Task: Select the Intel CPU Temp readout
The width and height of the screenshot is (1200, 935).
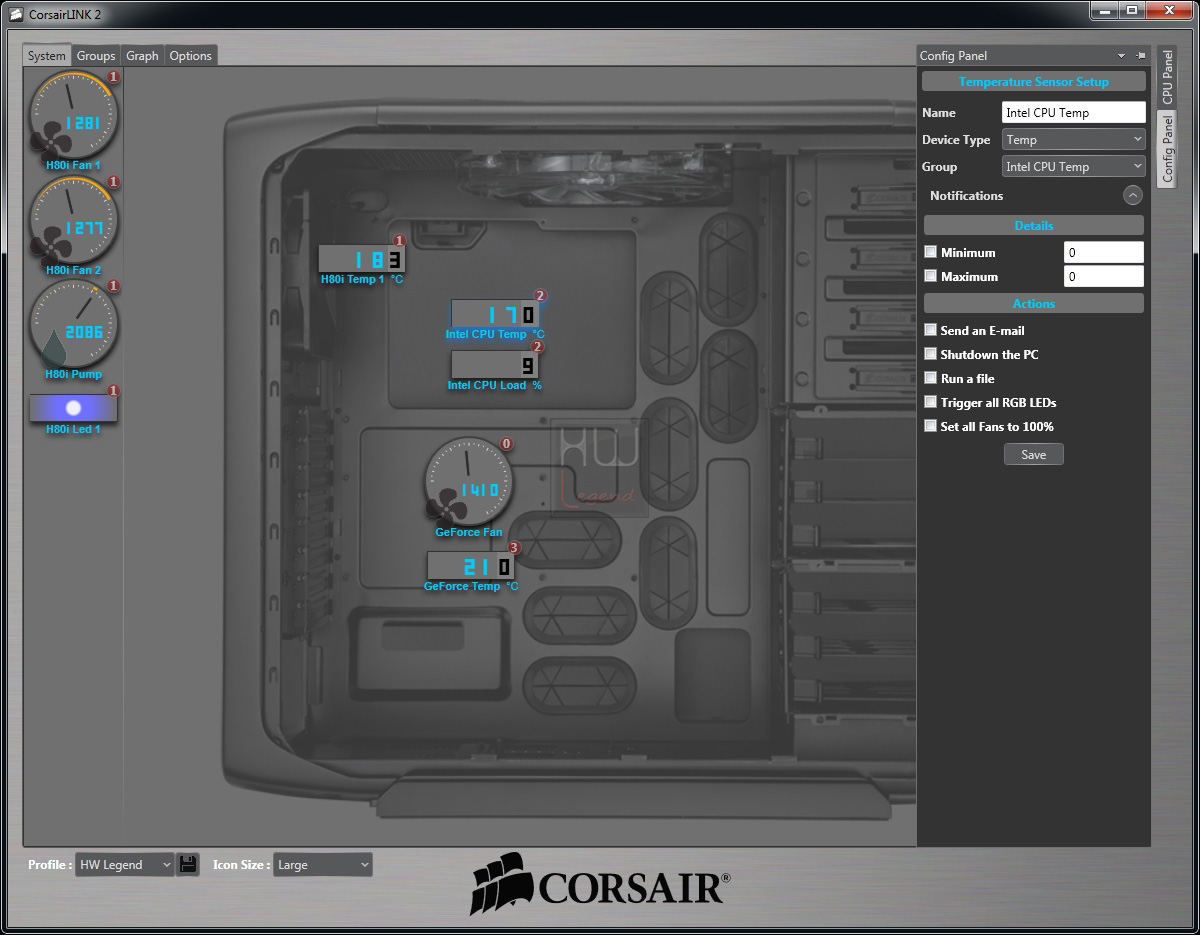Action: (x=495, y=315)
